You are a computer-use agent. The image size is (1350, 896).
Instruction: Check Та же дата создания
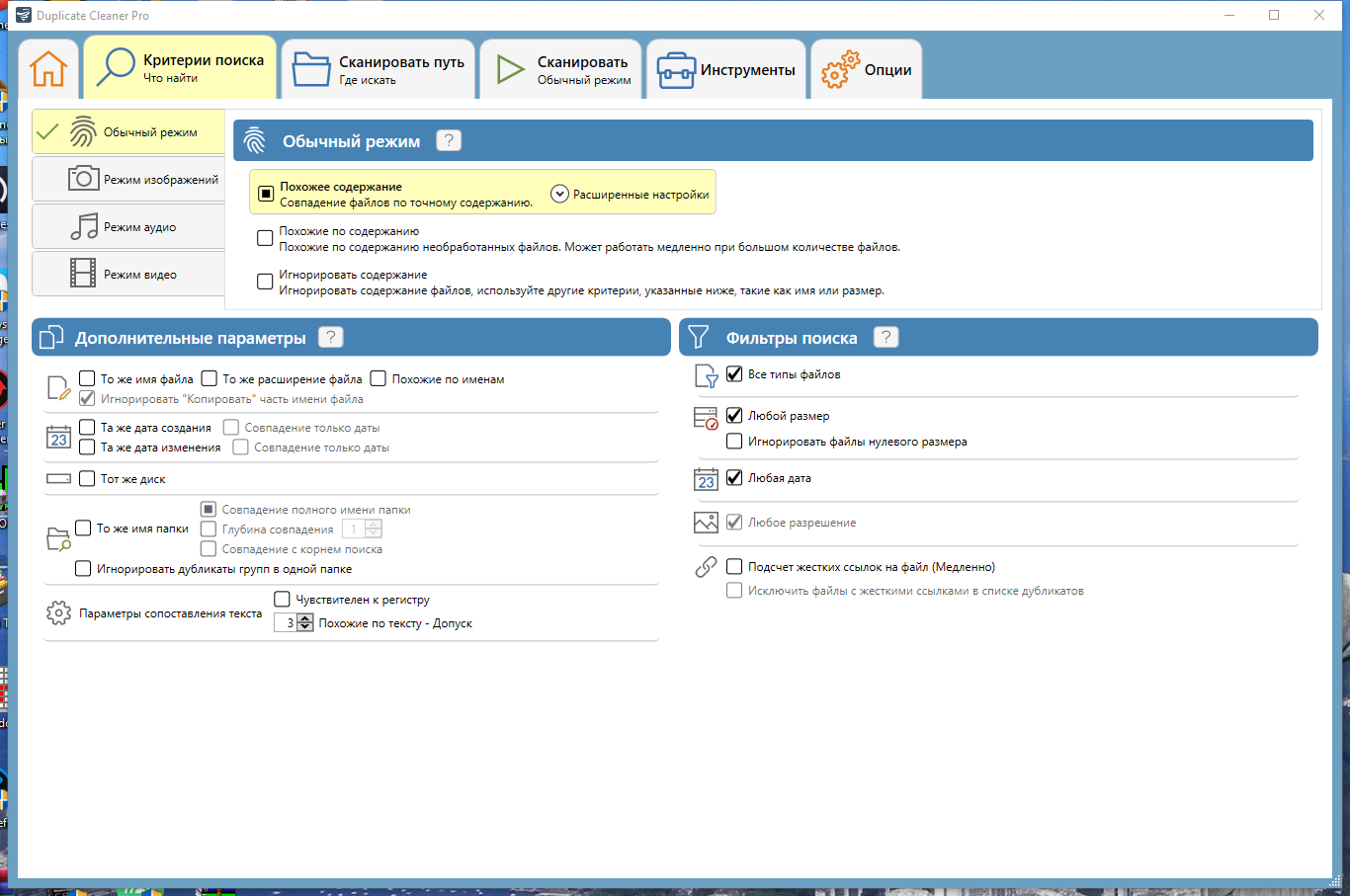(x=87, y=428)
